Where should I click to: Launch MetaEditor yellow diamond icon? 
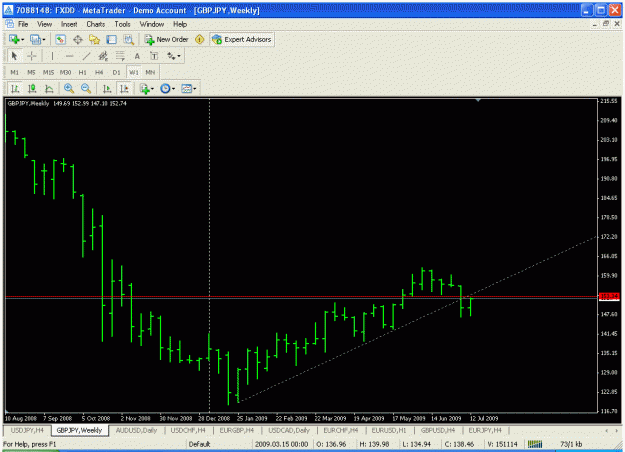[199, 39]
